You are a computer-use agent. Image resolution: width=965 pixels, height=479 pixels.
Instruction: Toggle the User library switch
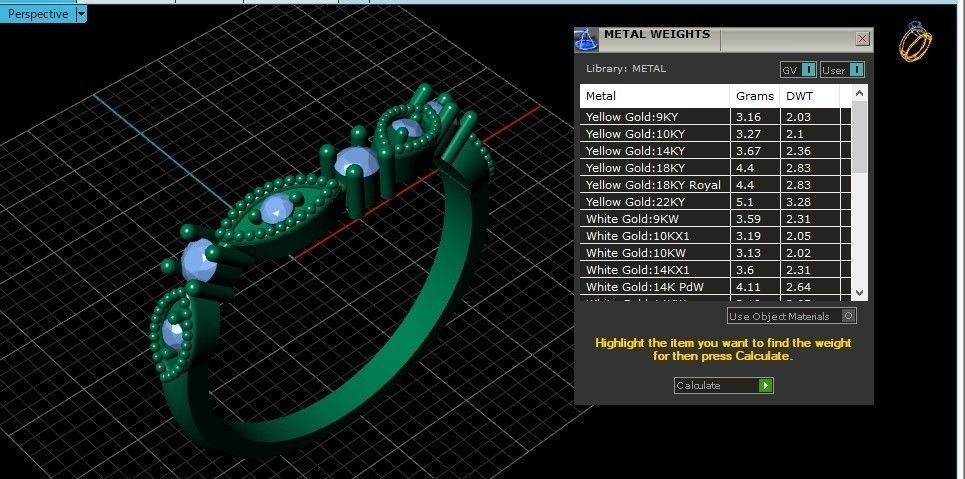(x=842, y=70)
